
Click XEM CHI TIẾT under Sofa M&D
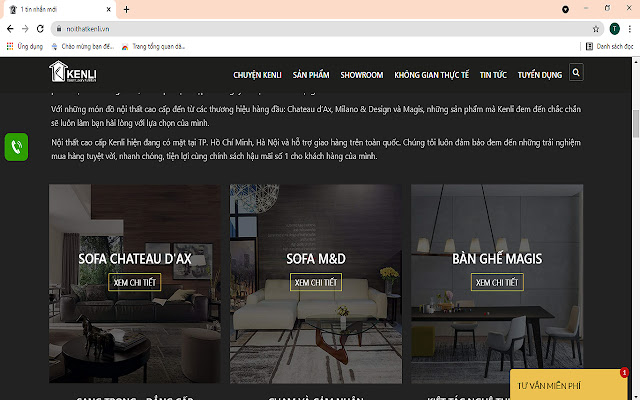coord(316,282)
